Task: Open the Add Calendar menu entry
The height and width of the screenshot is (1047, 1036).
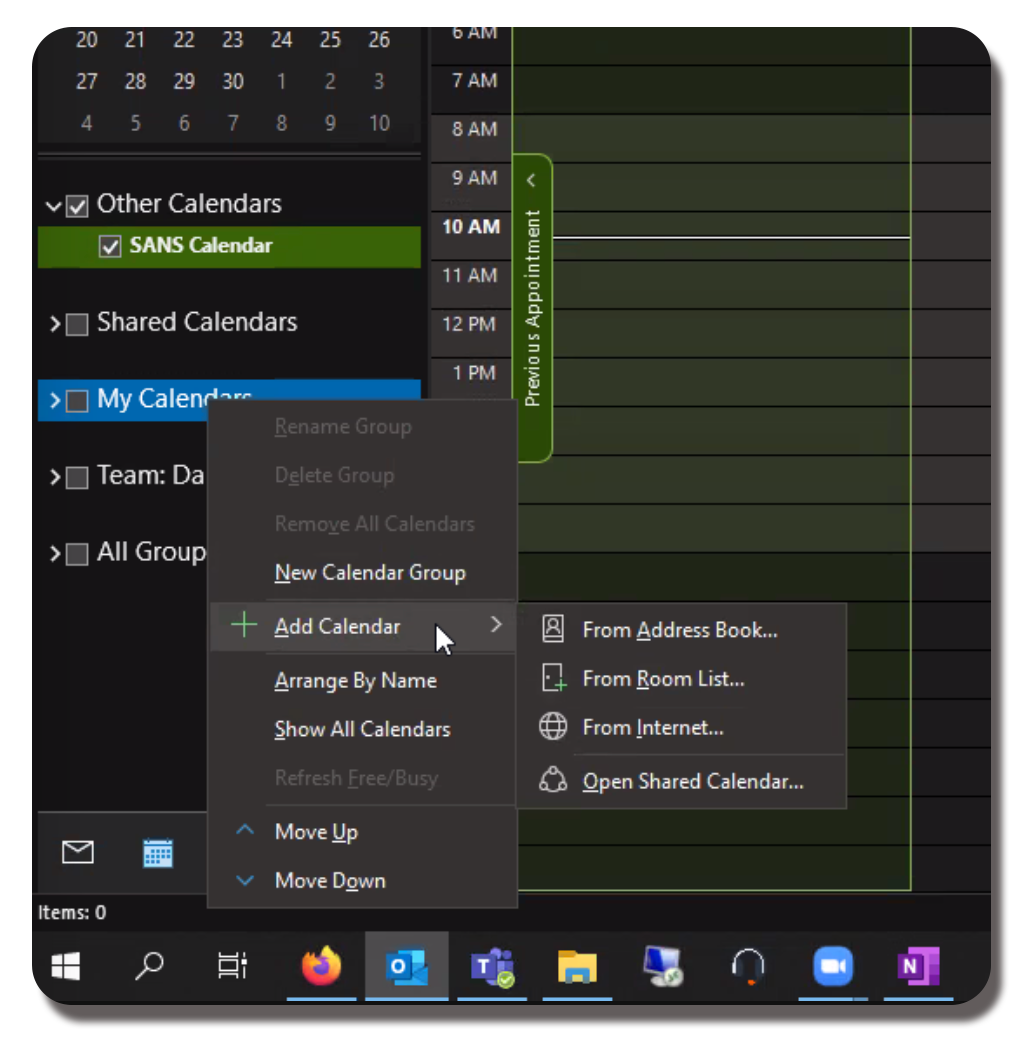Action: (363, 626)
